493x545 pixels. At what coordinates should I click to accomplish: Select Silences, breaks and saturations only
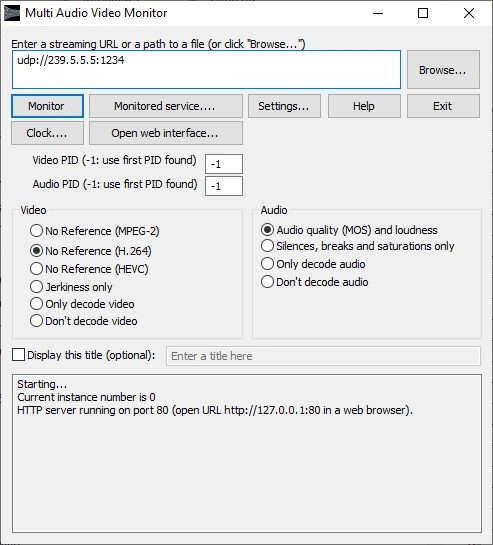coord(358,246)
